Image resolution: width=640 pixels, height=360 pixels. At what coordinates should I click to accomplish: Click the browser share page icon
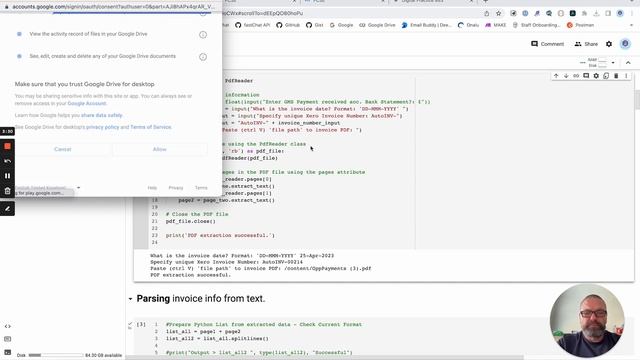pos(487,13)
